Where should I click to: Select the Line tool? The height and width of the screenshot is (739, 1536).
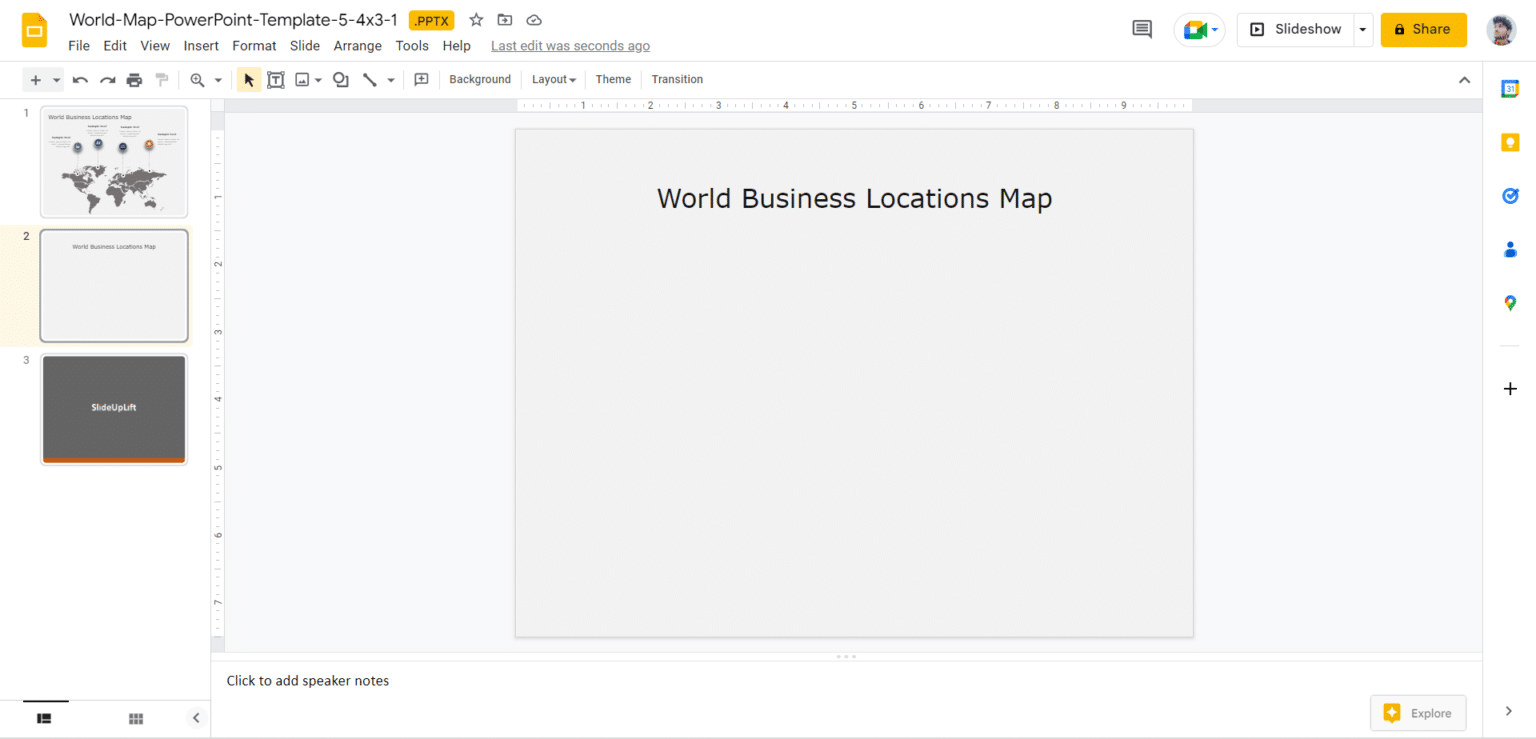click(369, 79)
